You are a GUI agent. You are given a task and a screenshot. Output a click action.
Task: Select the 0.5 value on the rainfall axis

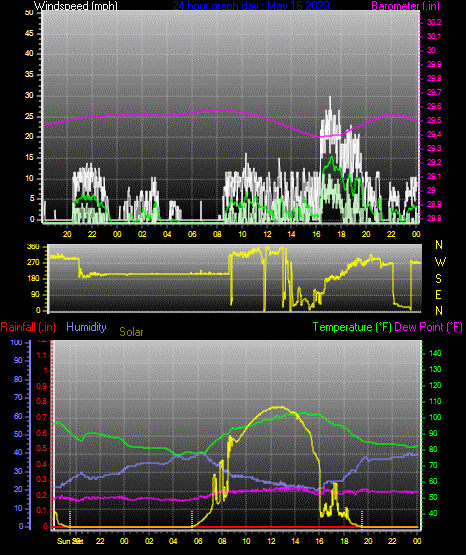pos(42,448)
